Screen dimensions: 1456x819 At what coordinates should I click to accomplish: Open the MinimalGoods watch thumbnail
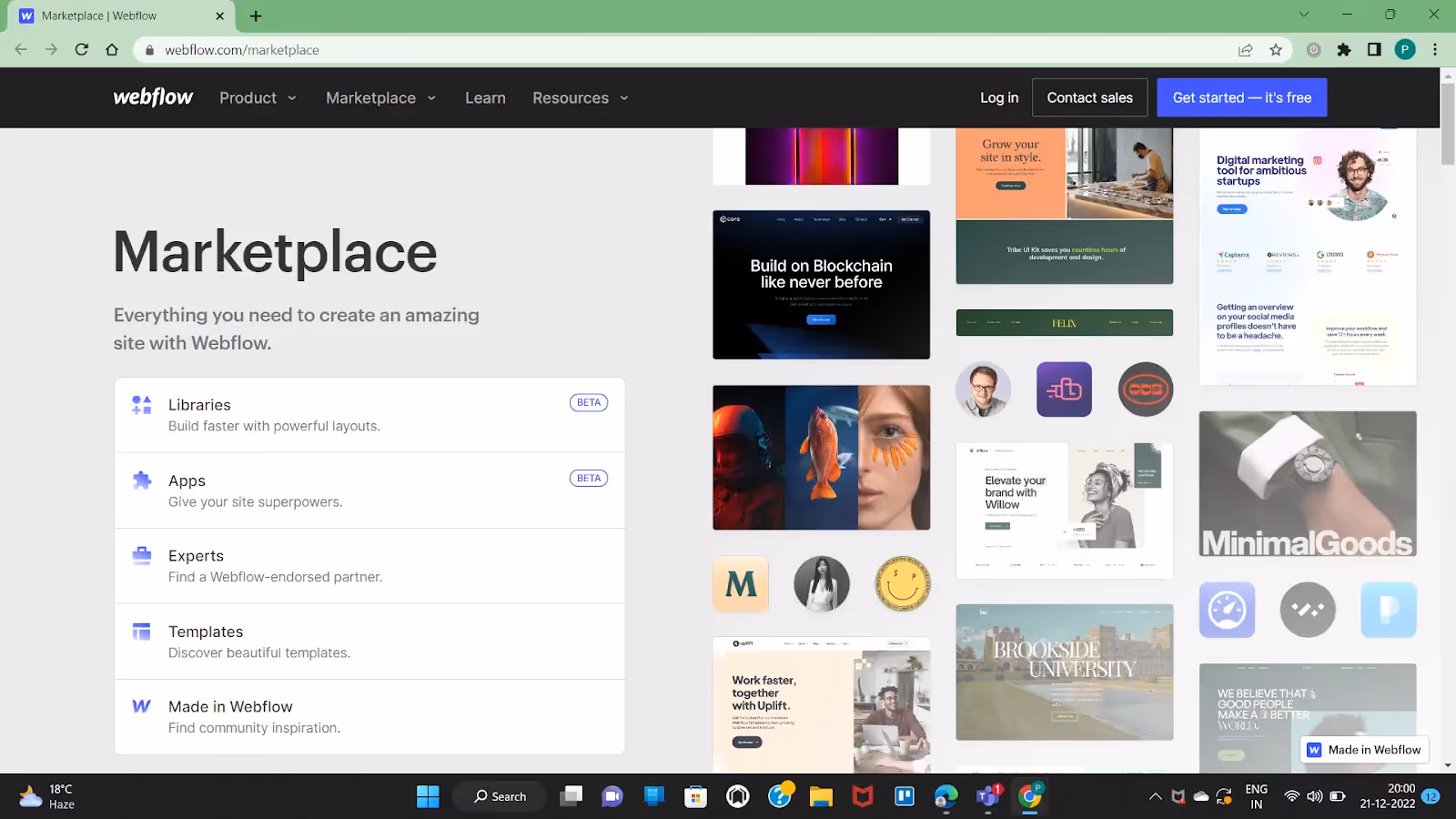(x=1308, y=484)
